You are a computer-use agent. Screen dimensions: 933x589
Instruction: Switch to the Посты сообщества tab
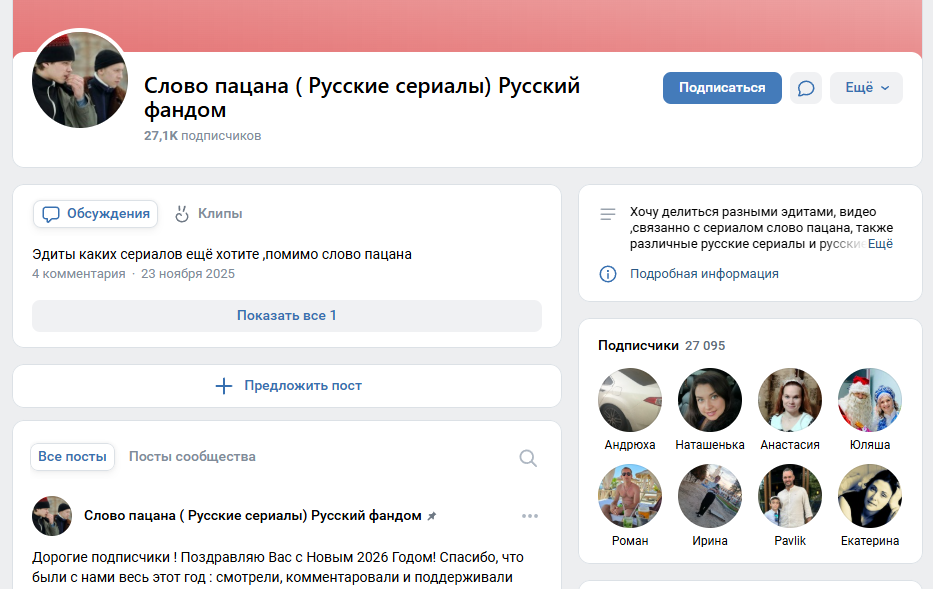(192, 456)
